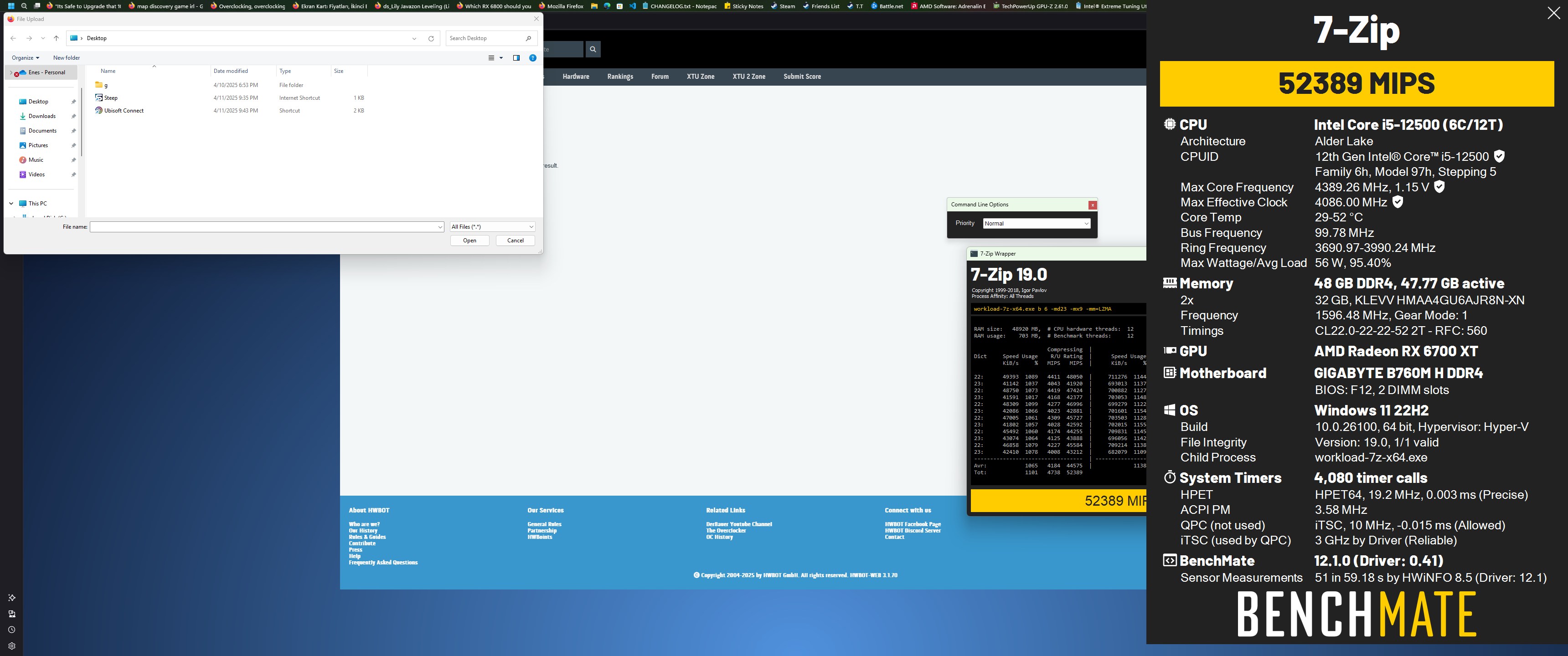The width and height of the screenshot is (1568, 656).
Task: Open the Rankings menu on HWBOT
Action: point(620,77)
